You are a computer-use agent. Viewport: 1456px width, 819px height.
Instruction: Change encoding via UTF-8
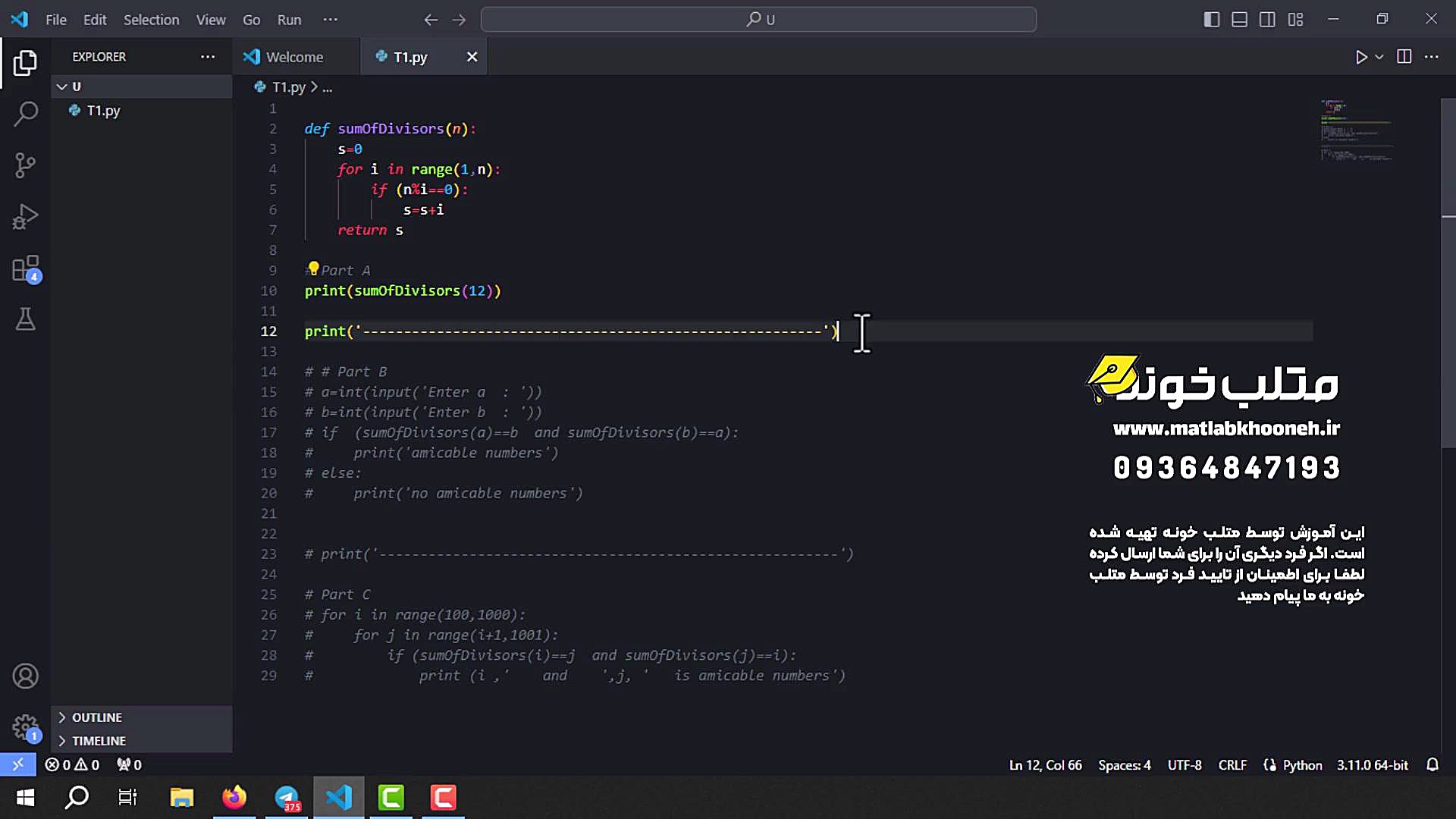tap(1185, 765)
